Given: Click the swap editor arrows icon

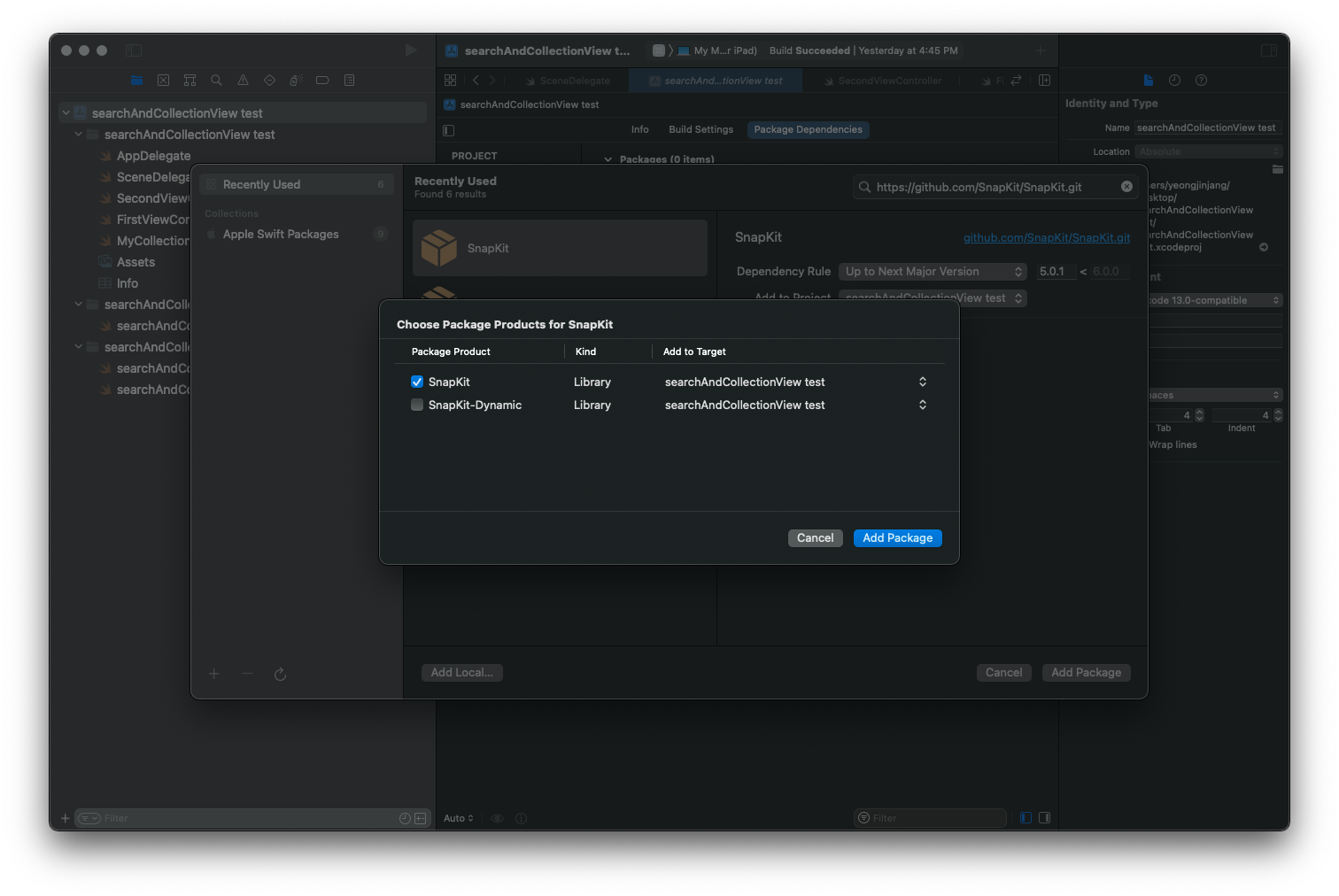Looking at the screenshot, I should pos(1016,80).
